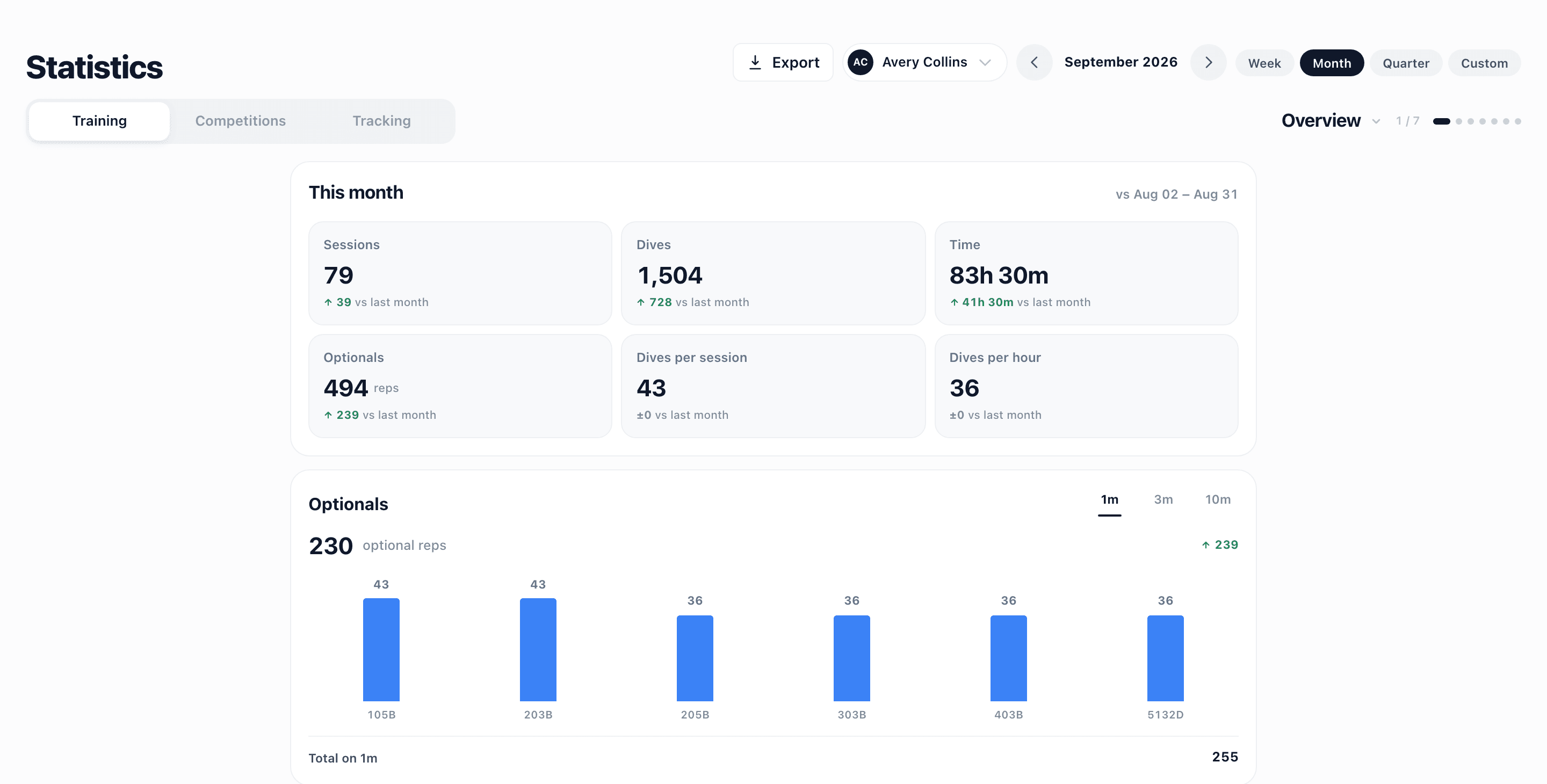Select the Month range

pyautogui.click(x=1332, y=63)
